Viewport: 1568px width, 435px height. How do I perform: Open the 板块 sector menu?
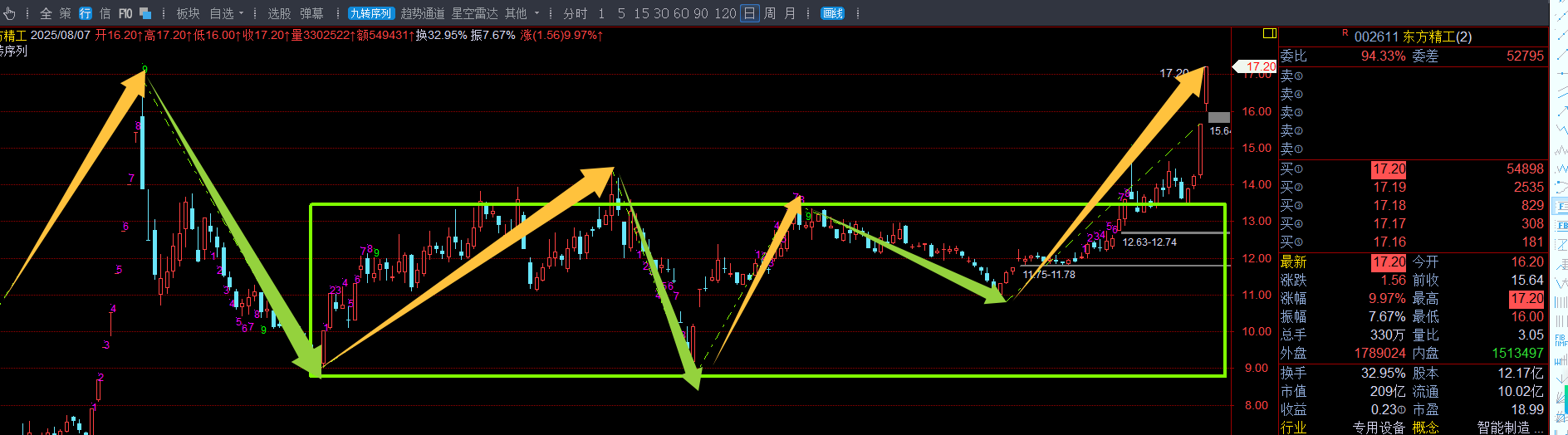(188, 13)
